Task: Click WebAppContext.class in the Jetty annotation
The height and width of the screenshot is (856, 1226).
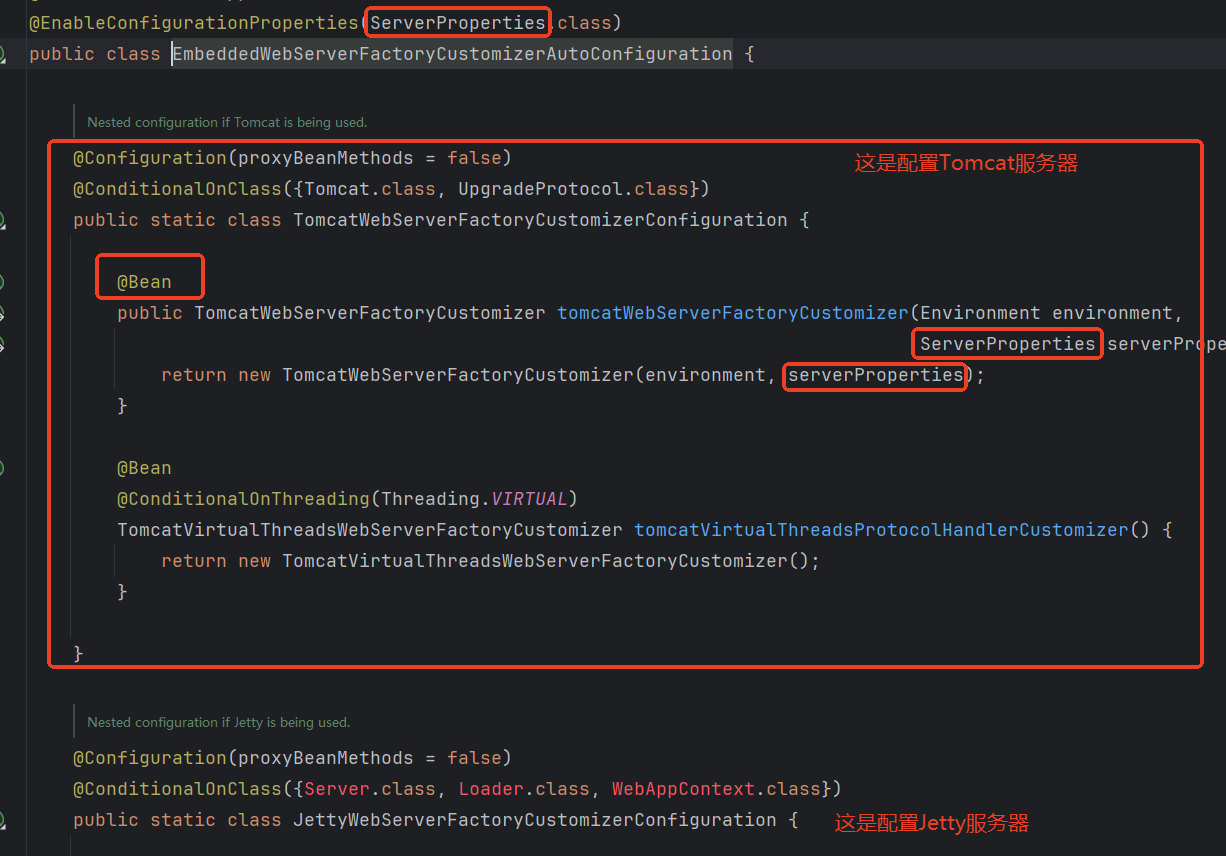Action: click(716, 789)
